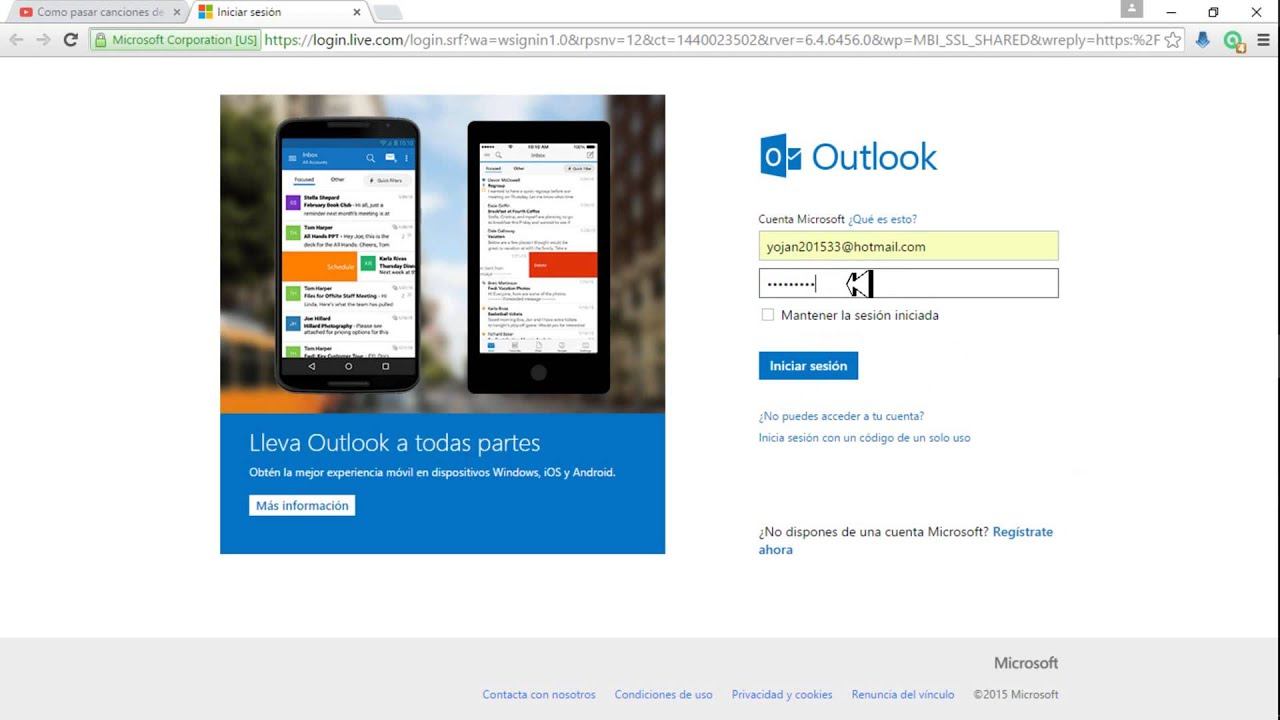
Task: Minimize the Chrome window
Action: (x=1170, y=12)
